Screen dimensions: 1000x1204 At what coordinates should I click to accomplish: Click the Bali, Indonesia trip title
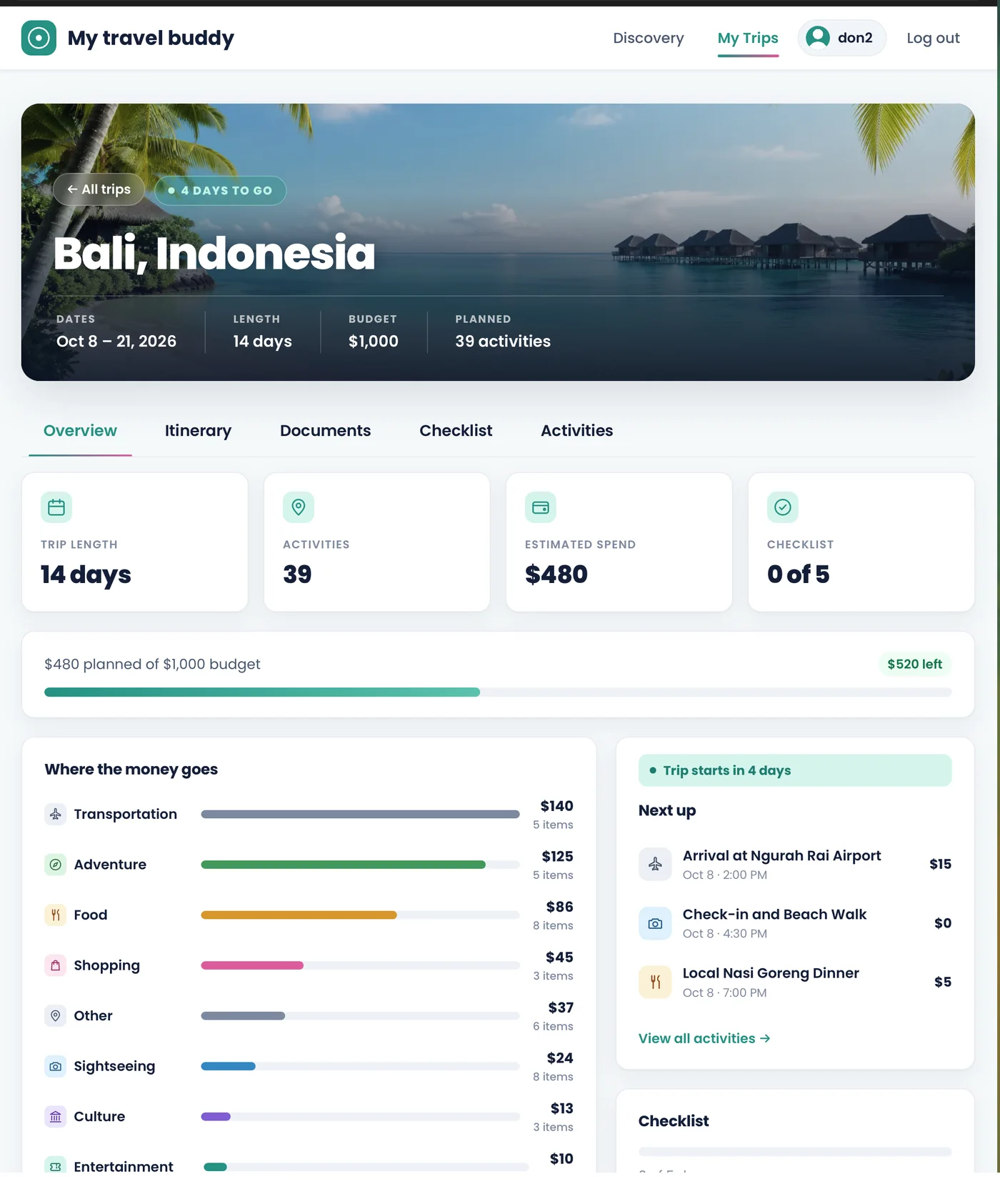click(214, 253)
